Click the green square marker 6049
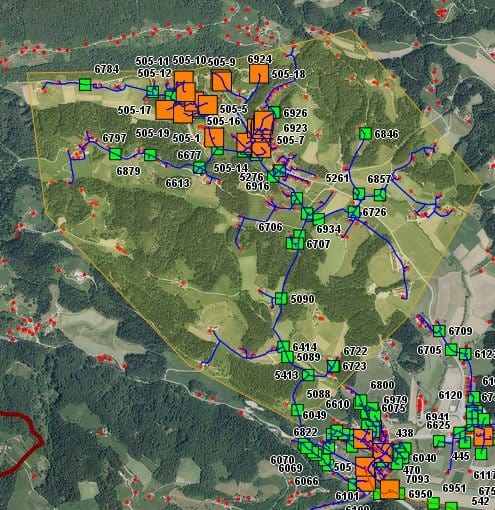This screenshot has height=510, width=495. [297, 410]
